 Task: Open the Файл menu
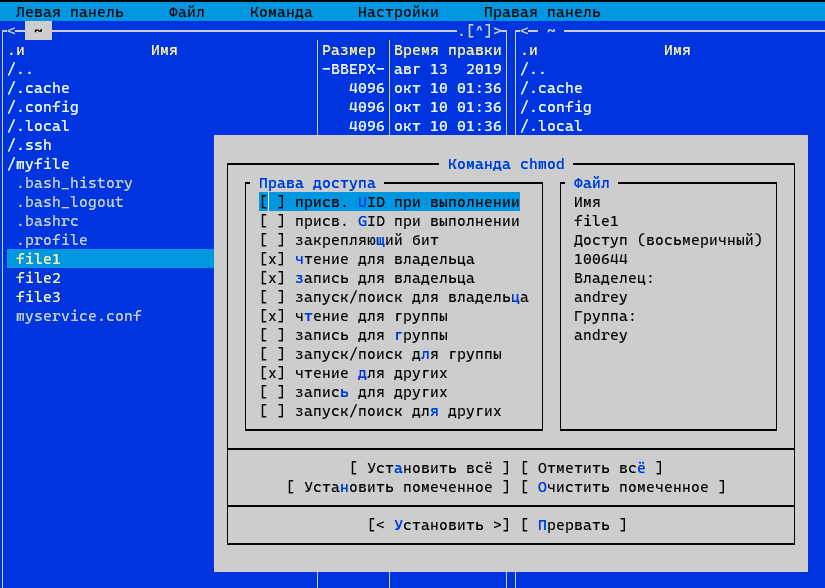pyautogui.click(x=186, y=12)
